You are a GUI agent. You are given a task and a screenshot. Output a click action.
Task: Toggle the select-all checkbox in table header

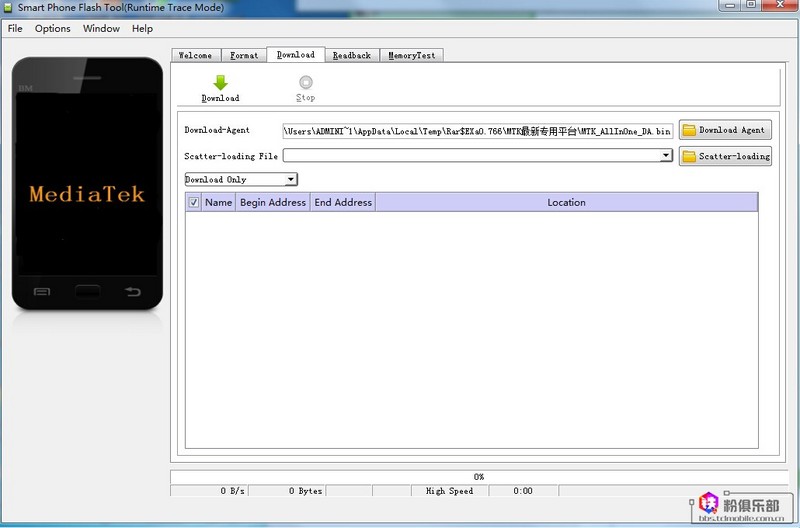[193, 203]
